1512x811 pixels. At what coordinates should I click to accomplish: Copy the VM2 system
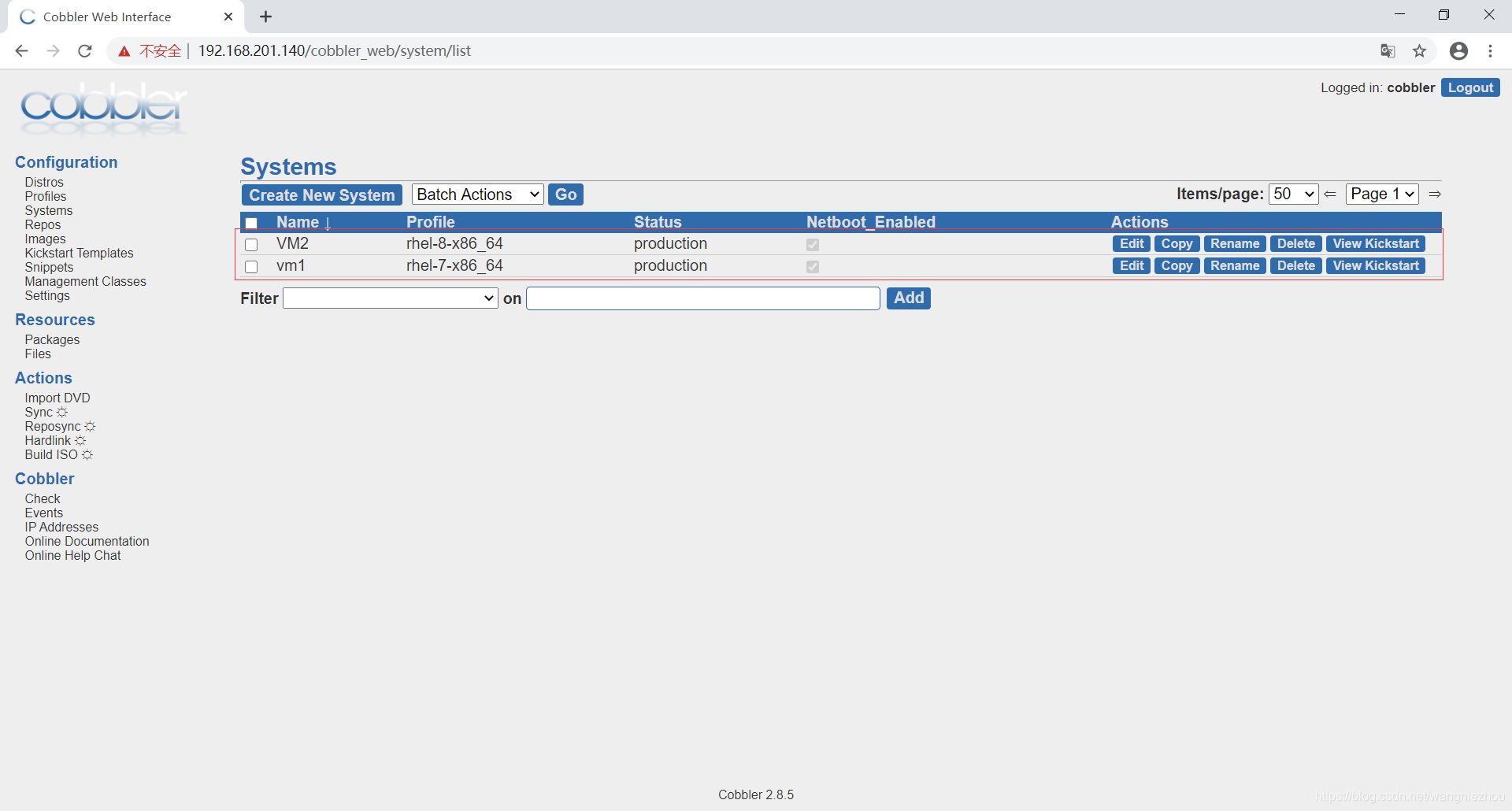(1177, 244)
